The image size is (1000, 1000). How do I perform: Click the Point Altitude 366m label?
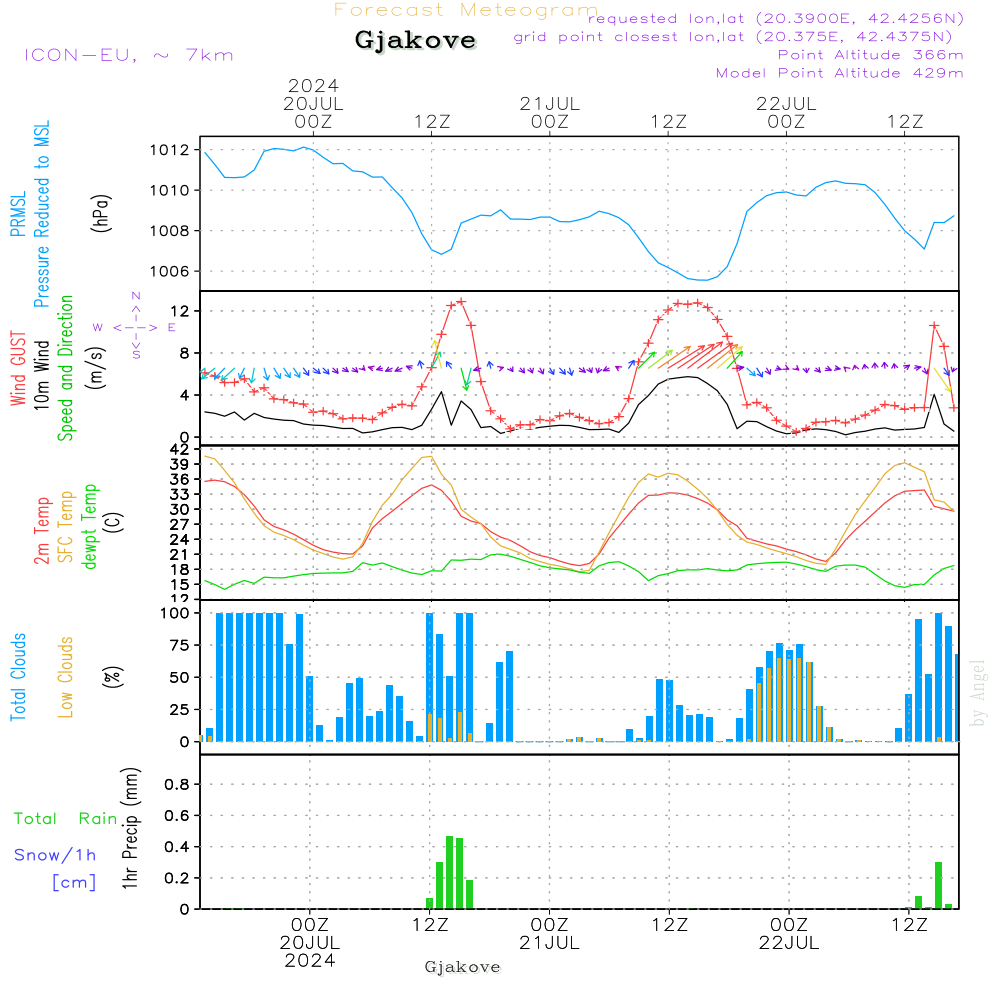(870, 55)
